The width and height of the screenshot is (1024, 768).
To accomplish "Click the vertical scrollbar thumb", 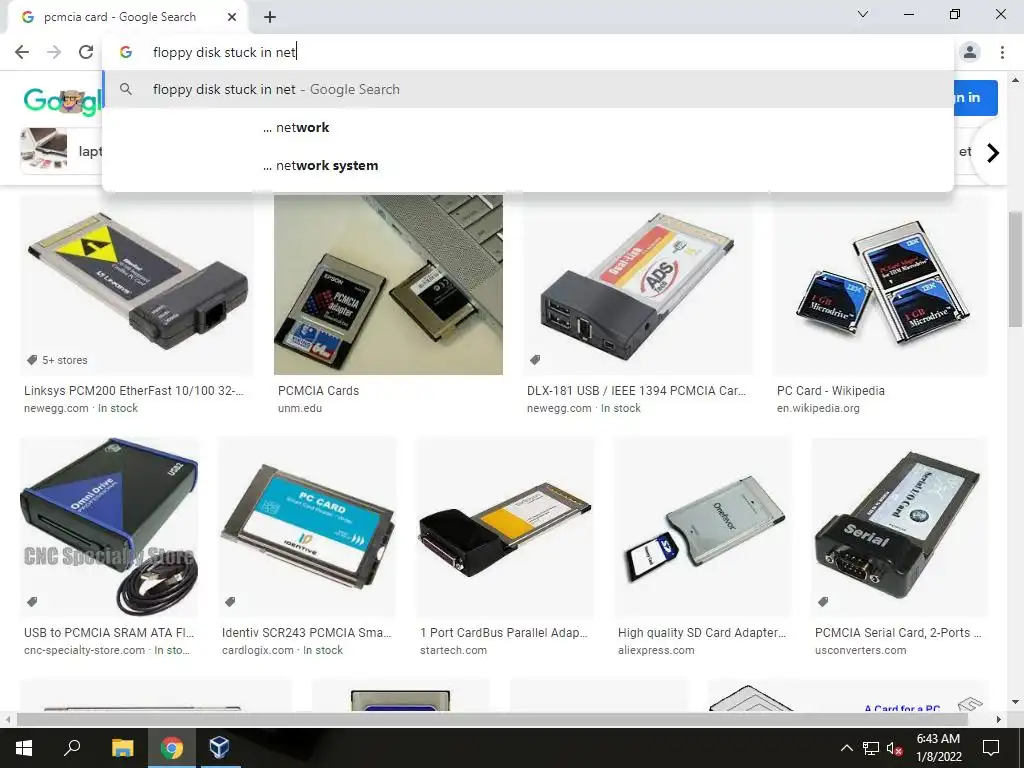I will [x=1016, y=269].
